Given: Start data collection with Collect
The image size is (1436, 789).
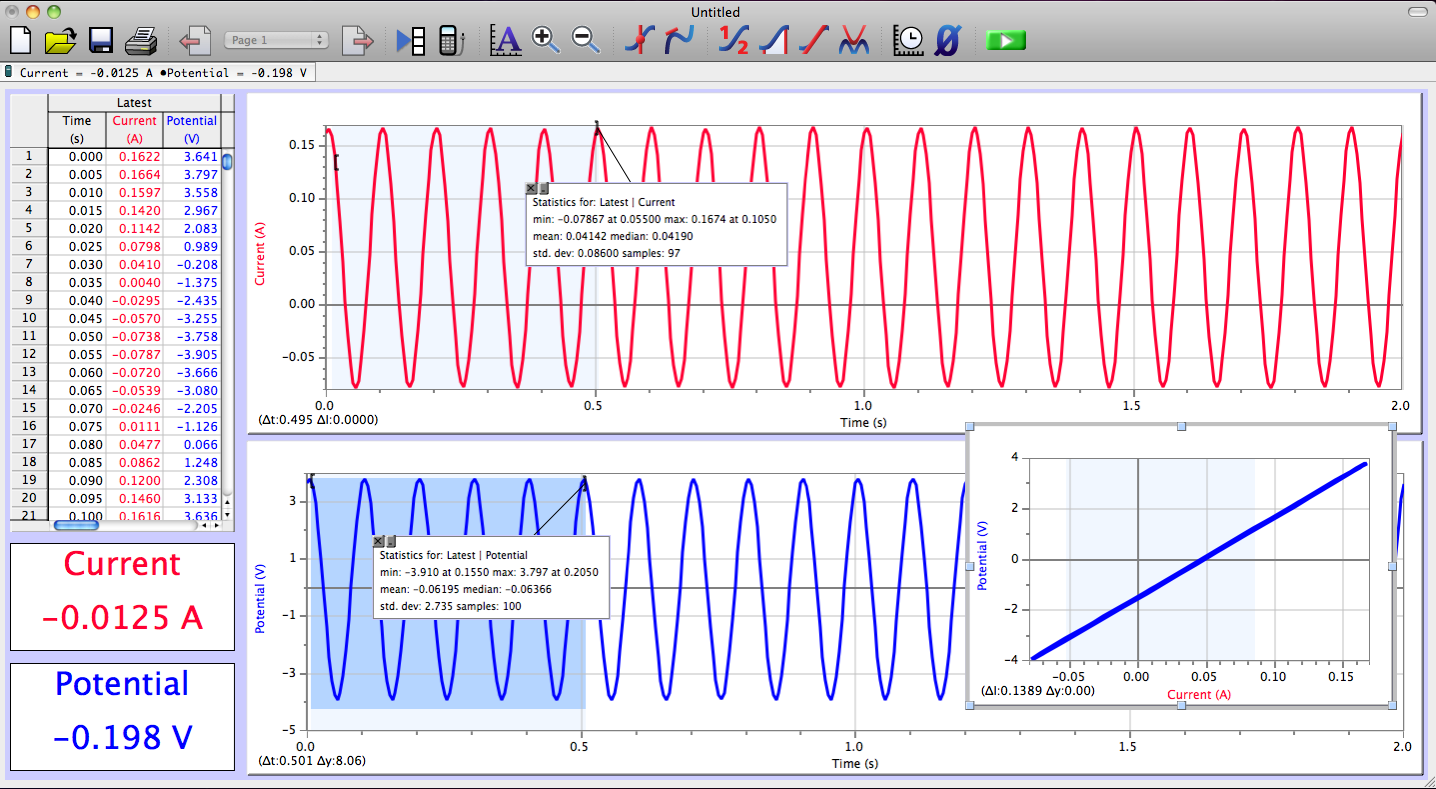Looking at the screenshot, I should pyautogui.click(x=1005, y=40).
